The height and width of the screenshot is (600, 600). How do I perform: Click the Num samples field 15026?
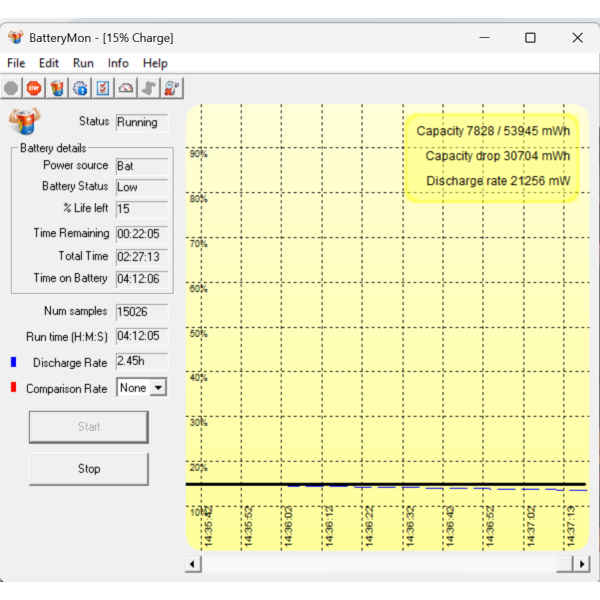coord(142,312)
